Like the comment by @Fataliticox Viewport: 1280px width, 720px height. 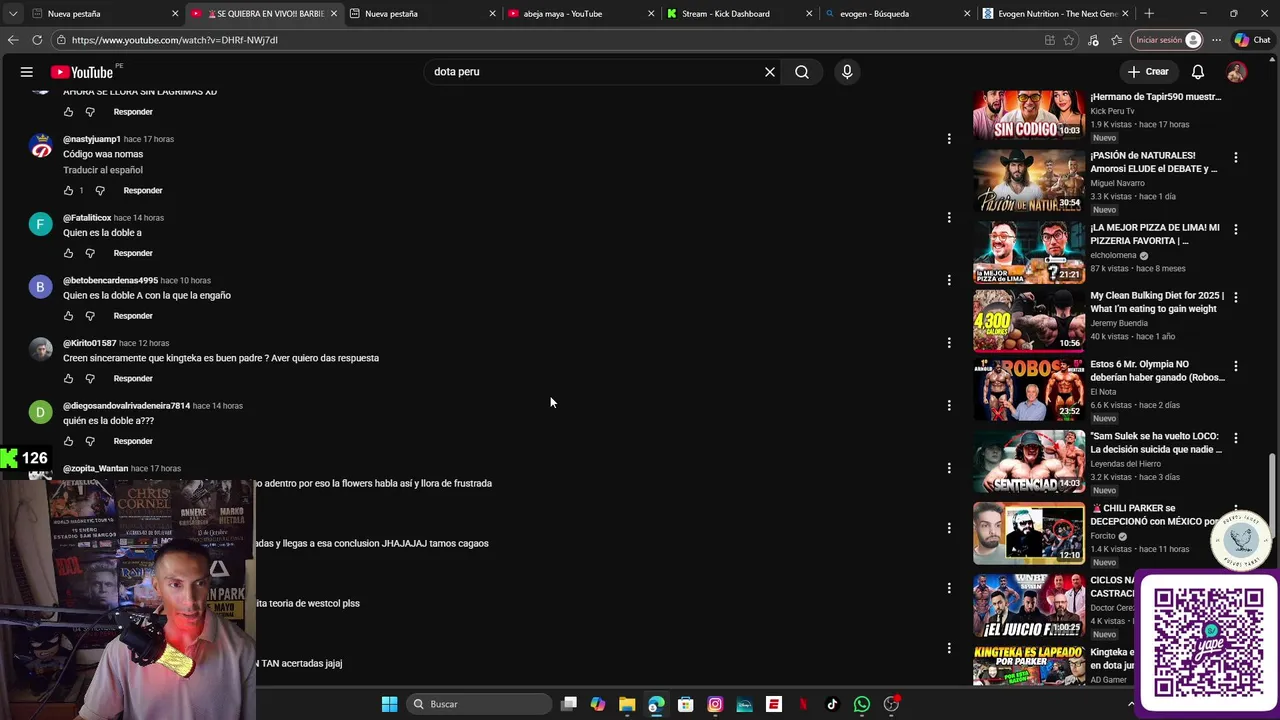click(68, 253)
